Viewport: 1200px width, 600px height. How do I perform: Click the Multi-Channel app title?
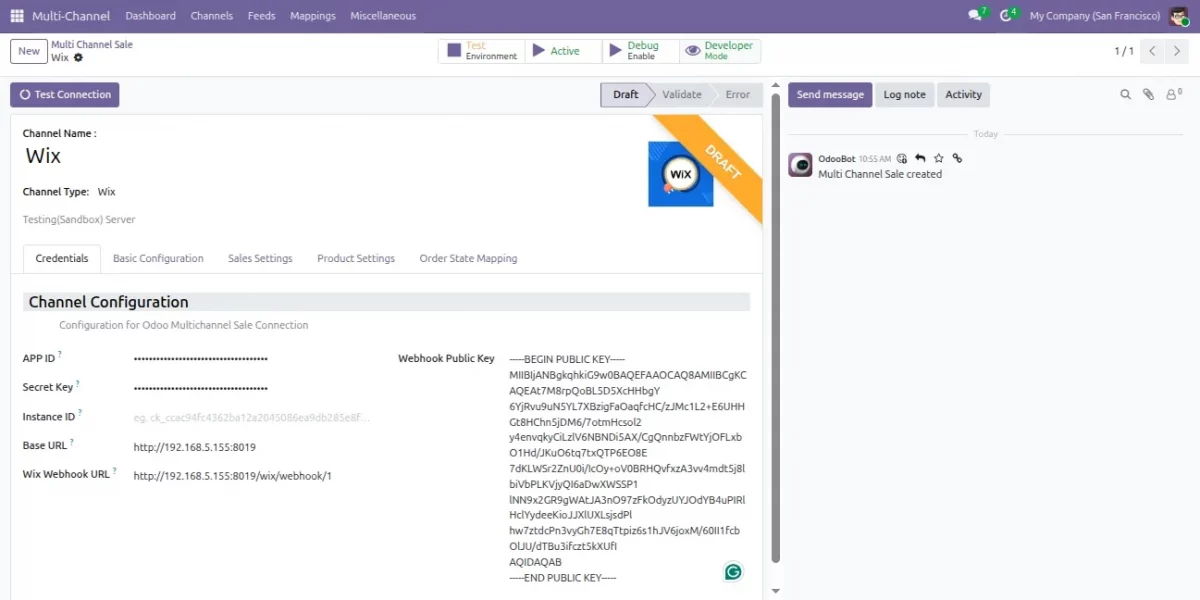pos(72,16)
